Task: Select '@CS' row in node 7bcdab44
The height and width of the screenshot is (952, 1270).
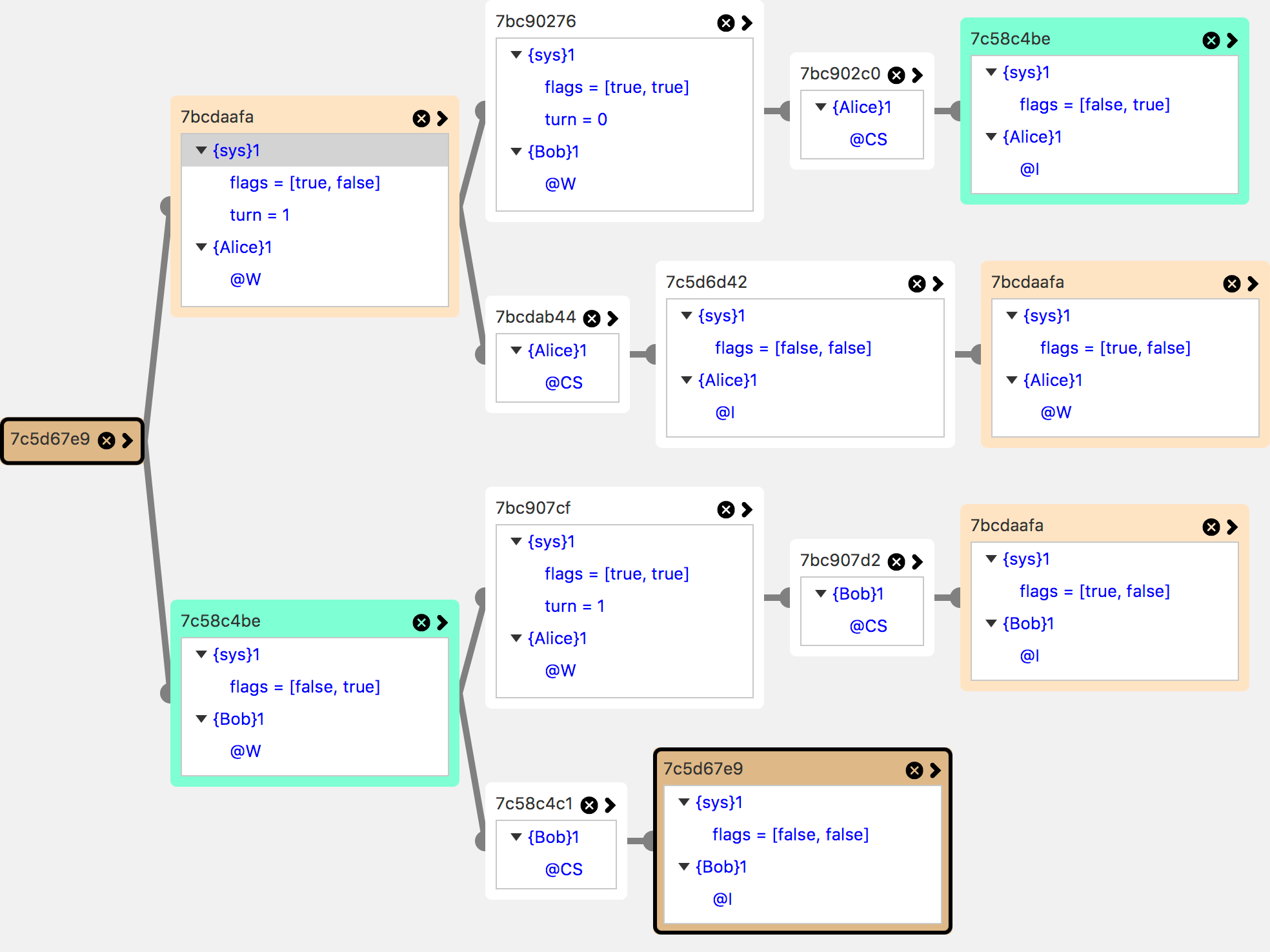Action: [558, 383]
